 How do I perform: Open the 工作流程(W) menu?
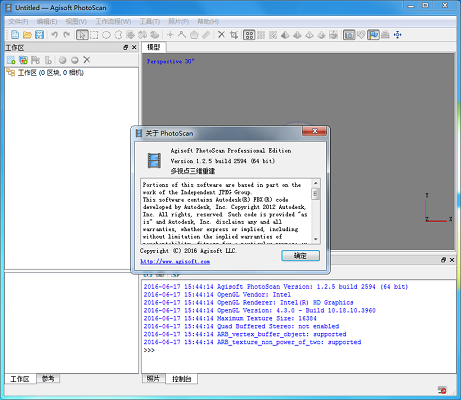[113, 22]
